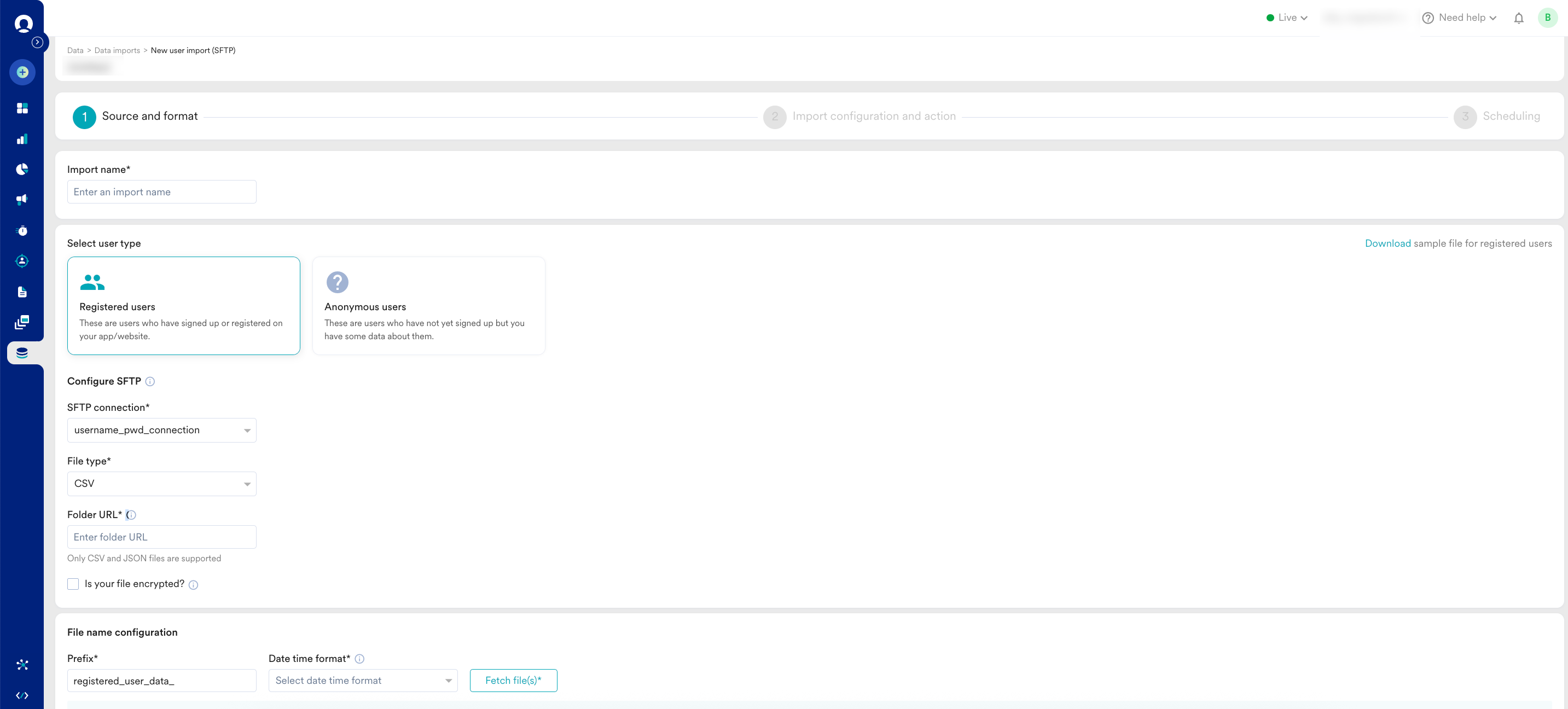The width and height of the screenshot is (1568, 709).
Task: Expand the sidebar using the arrow toggle
Action: click(38, 42)
